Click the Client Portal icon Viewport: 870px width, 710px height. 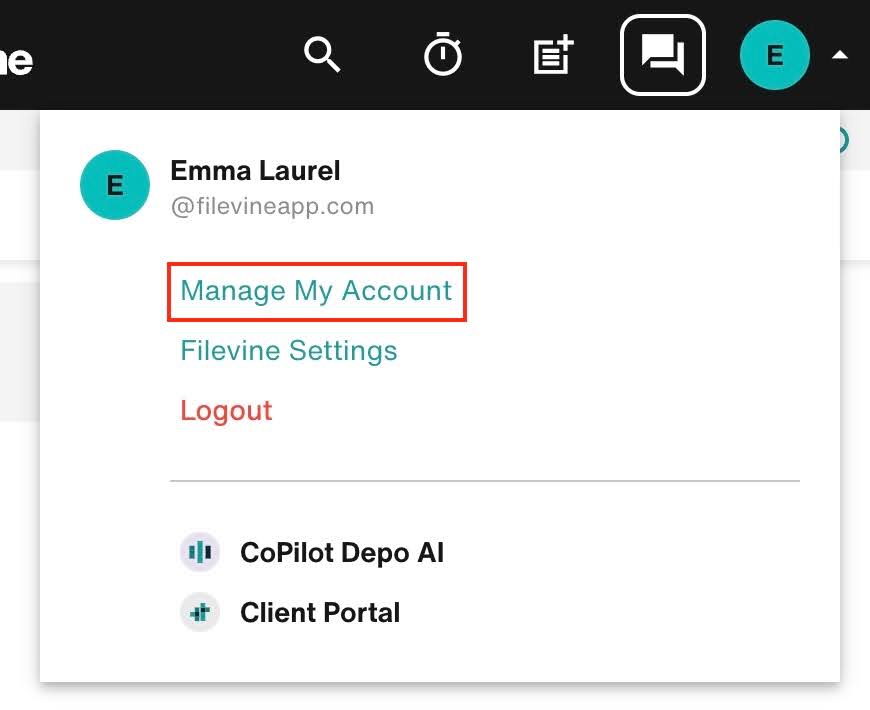pos(199,612)
